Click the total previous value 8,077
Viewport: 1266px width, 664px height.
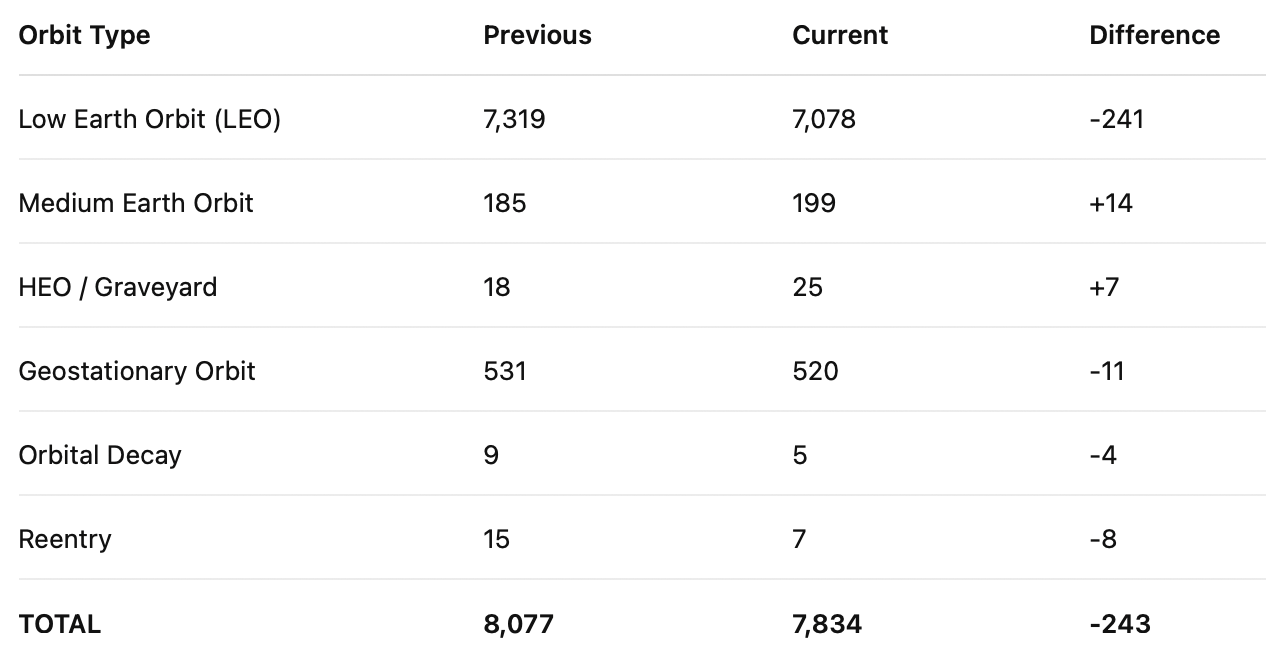[519, 625]
